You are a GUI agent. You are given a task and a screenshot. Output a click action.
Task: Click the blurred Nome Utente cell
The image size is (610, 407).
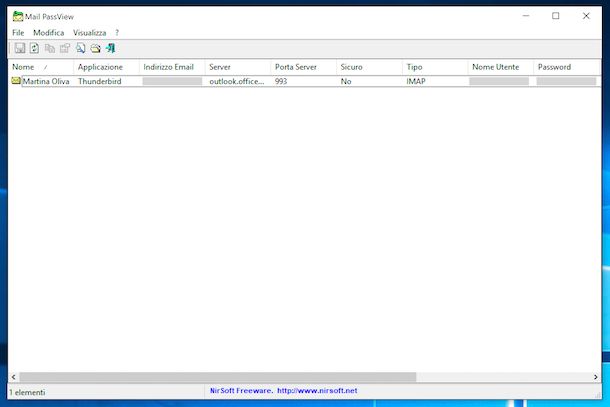tap(499, 81)
